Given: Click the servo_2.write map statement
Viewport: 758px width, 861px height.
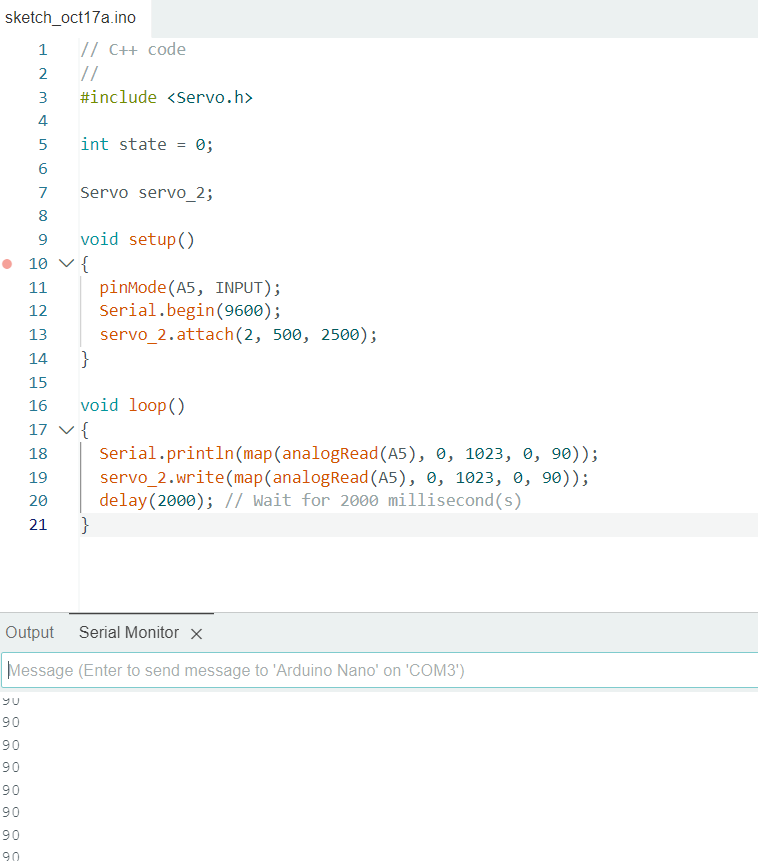Looking at the screenshot, I should tap(344, 478).
